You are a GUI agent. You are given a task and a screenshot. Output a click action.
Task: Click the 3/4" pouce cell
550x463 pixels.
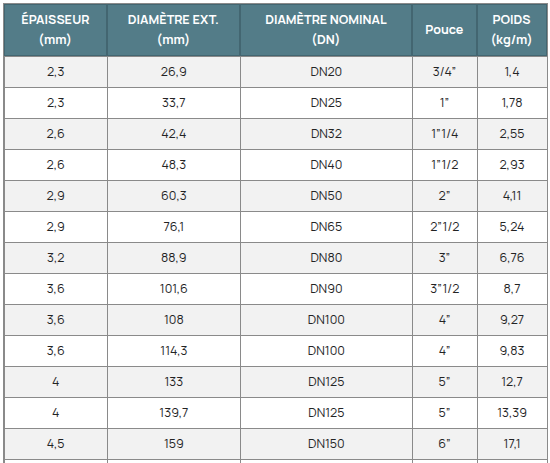point(444,72)
